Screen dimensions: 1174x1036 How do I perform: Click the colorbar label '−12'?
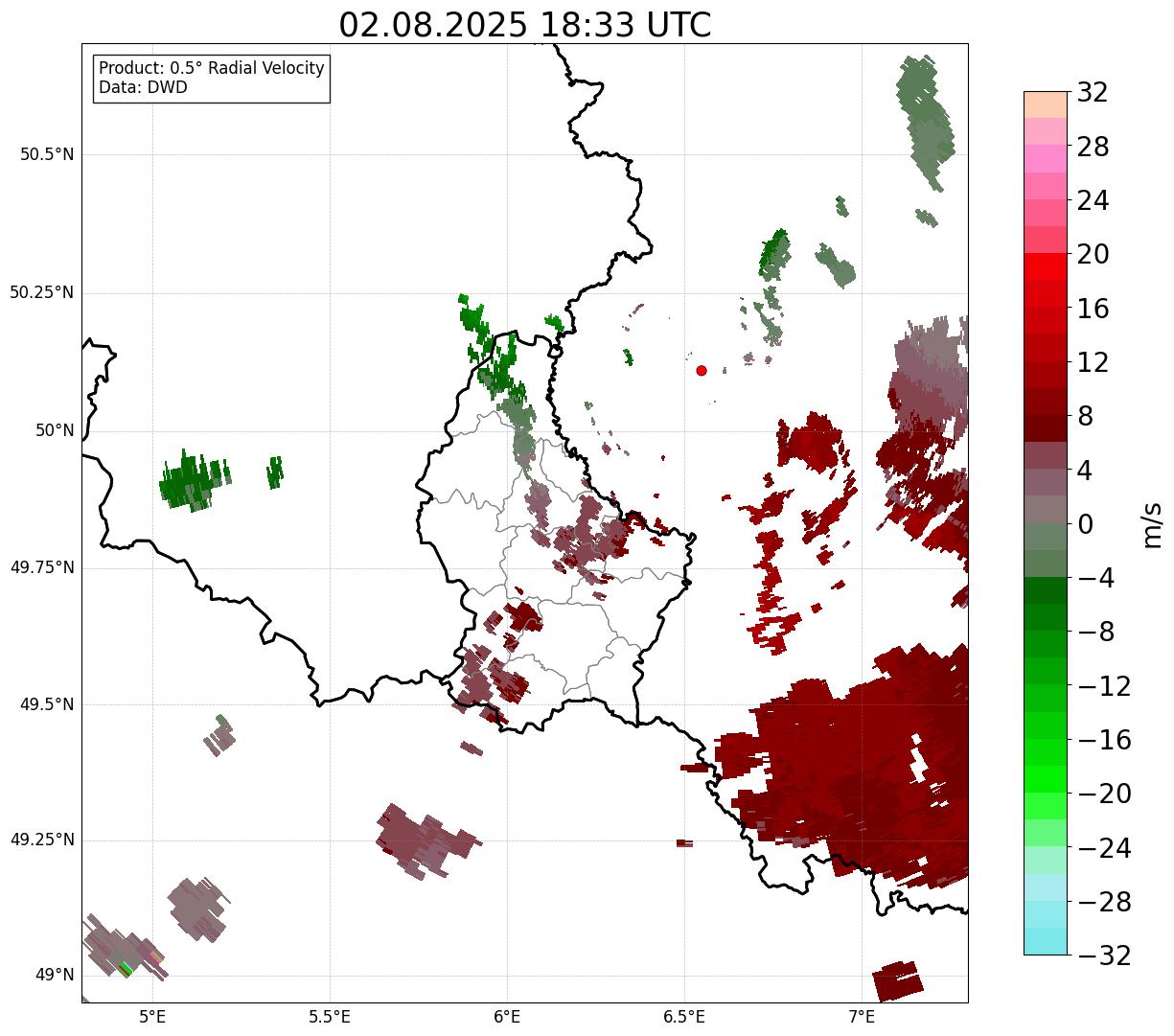click(1103, 686)
